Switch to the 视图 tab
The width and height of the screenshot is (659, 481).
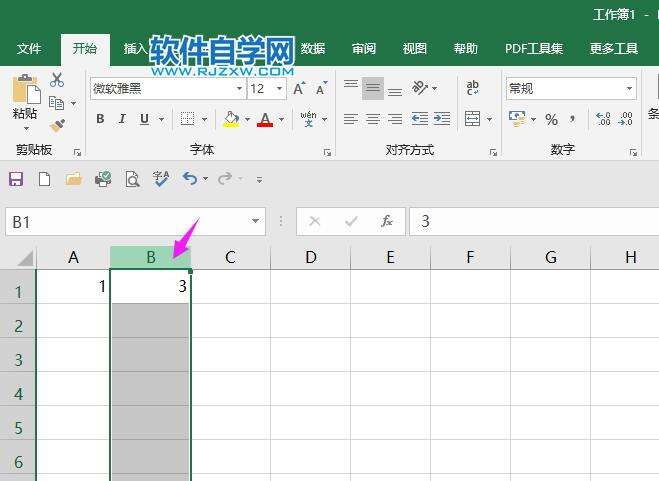415,49
